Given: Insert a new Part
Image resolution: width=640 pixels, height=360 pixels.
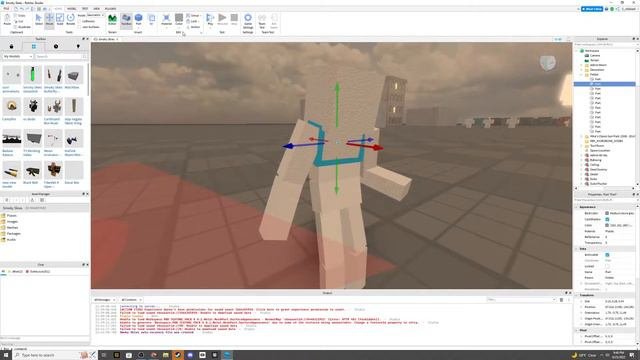Looking at the screenshot, I should click(138, 19).
